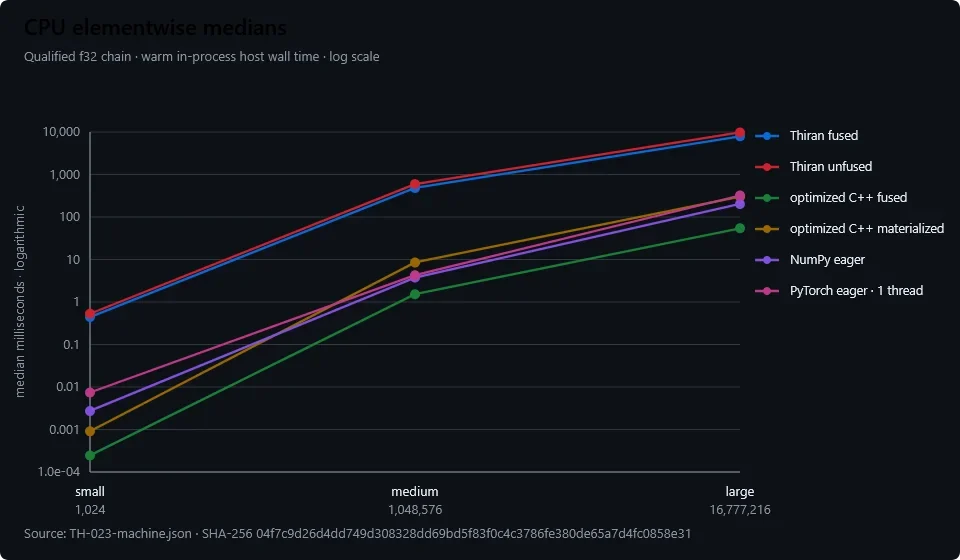
Task: Click the pink PyTorch eager point at small
Action: point(90,392)
